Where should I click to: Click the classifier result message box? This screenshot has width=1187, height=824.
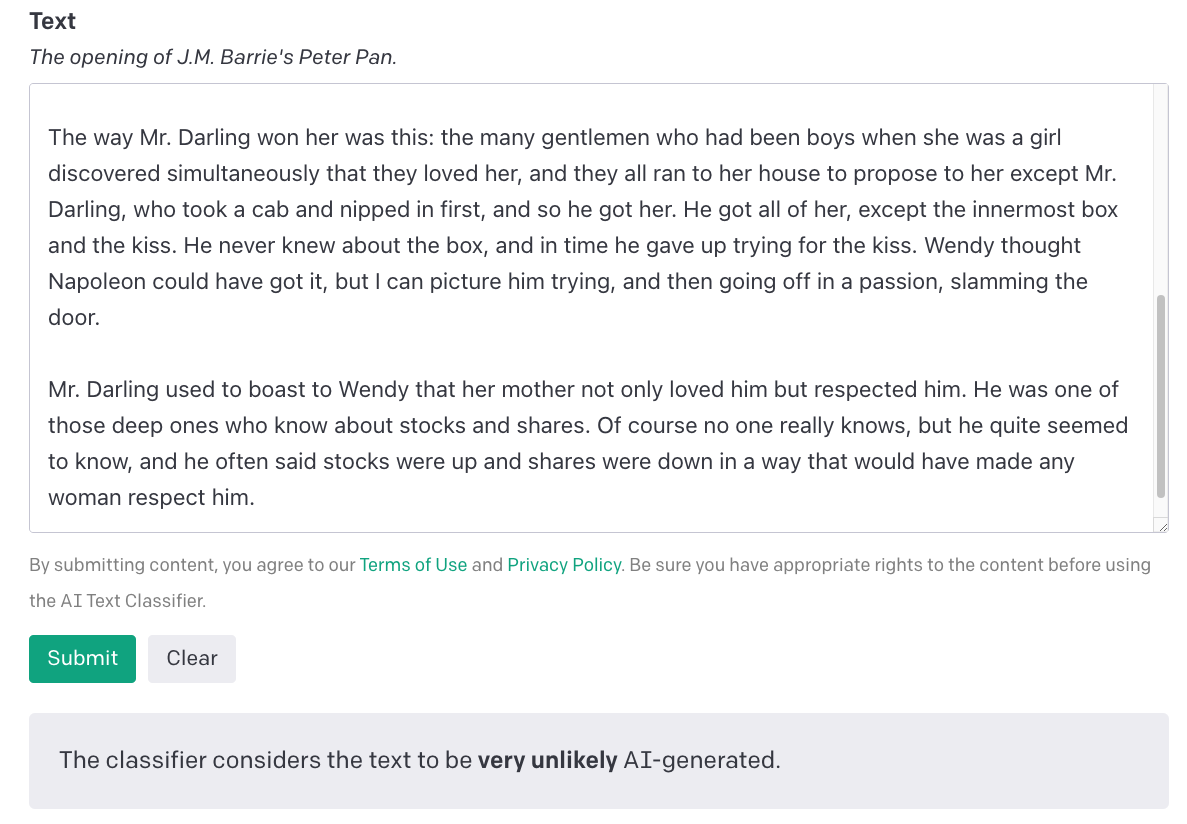coord(598,760)
